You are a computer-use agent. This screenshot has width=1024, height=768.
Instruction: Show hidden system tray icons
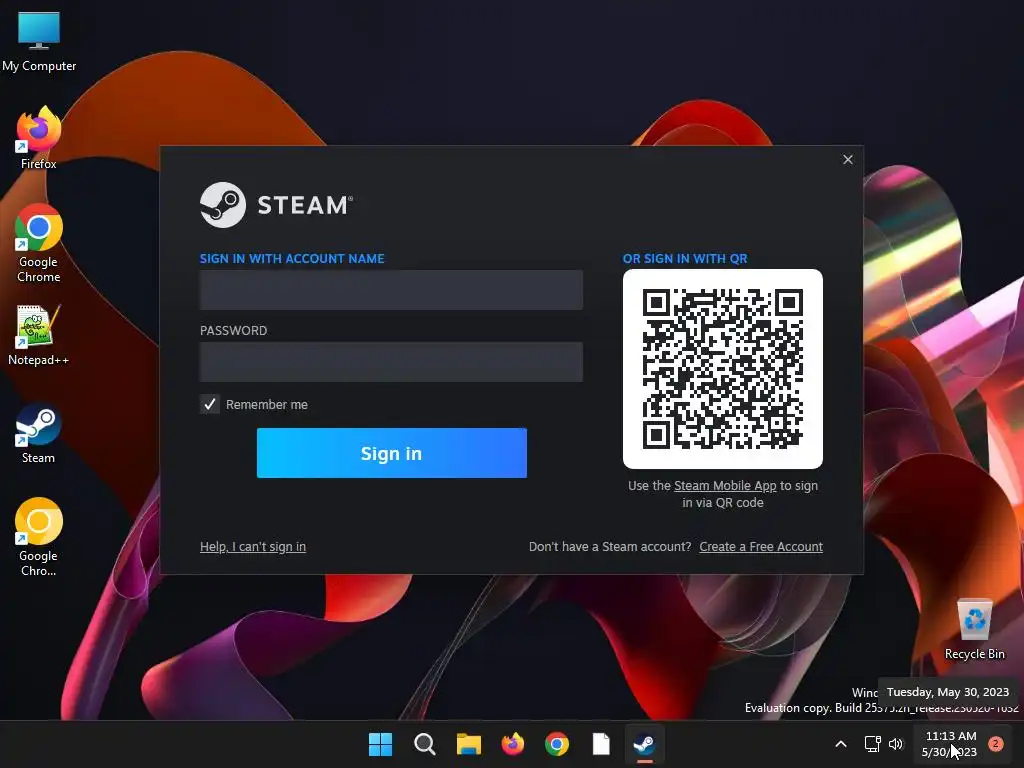(x=841, y=744)
